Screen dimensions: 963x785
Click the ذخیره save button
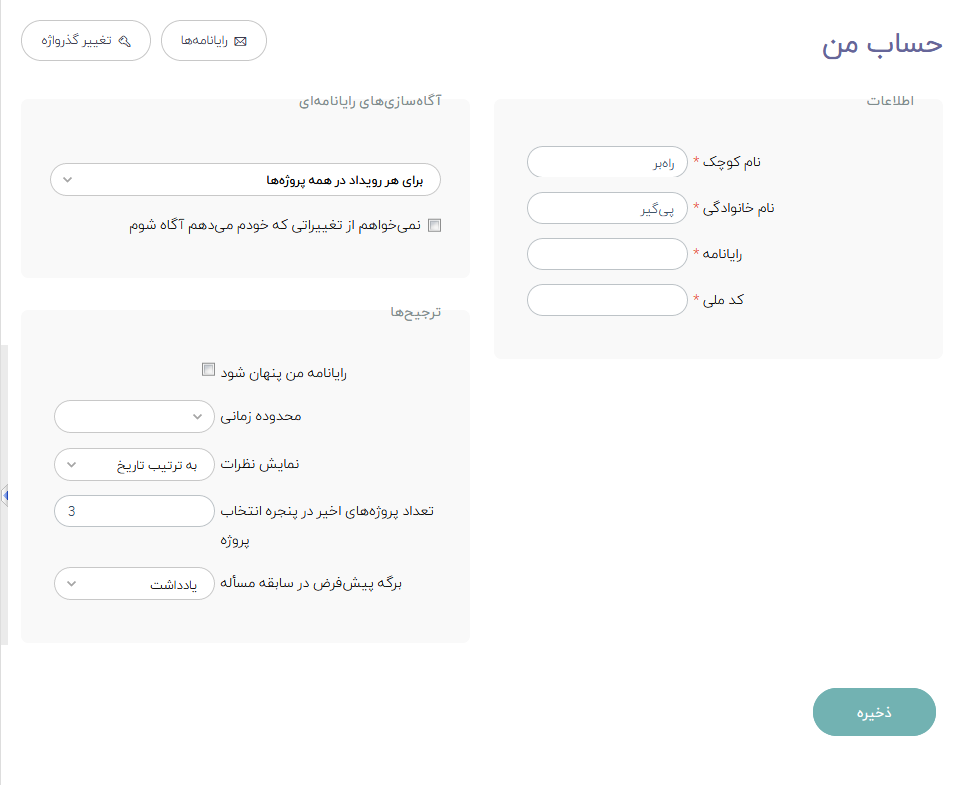pyautogui.click(x=874, y=712)
